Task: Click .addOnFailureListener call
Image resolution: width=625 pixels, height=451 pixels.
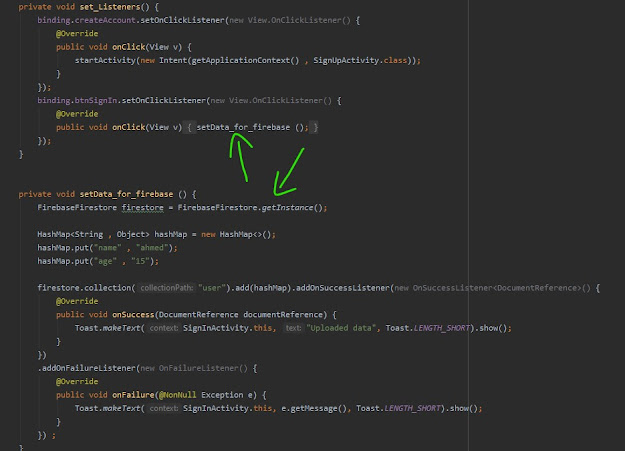Action: (87, 368)
